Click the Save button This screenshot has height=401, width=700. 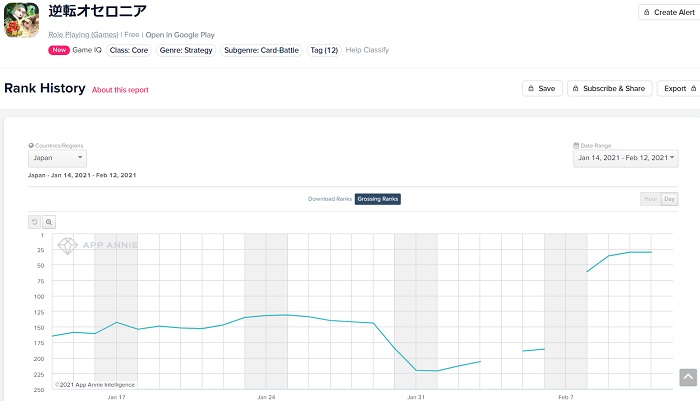tap(542, 88)
